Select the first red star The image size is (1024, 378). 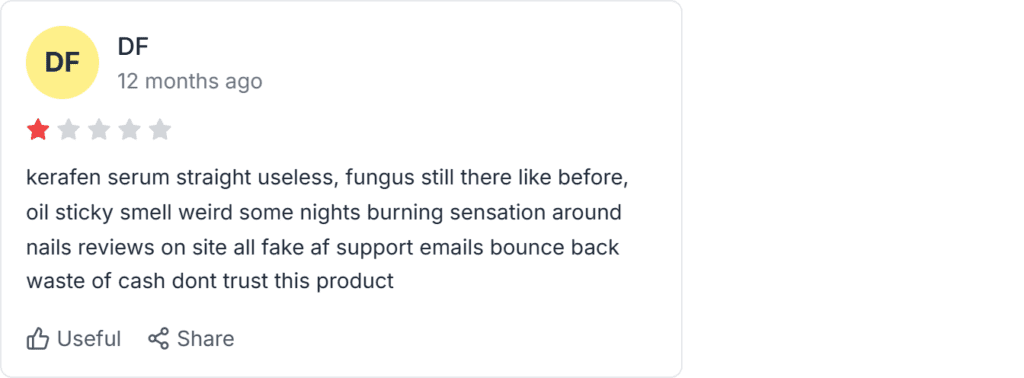(38, 130)
